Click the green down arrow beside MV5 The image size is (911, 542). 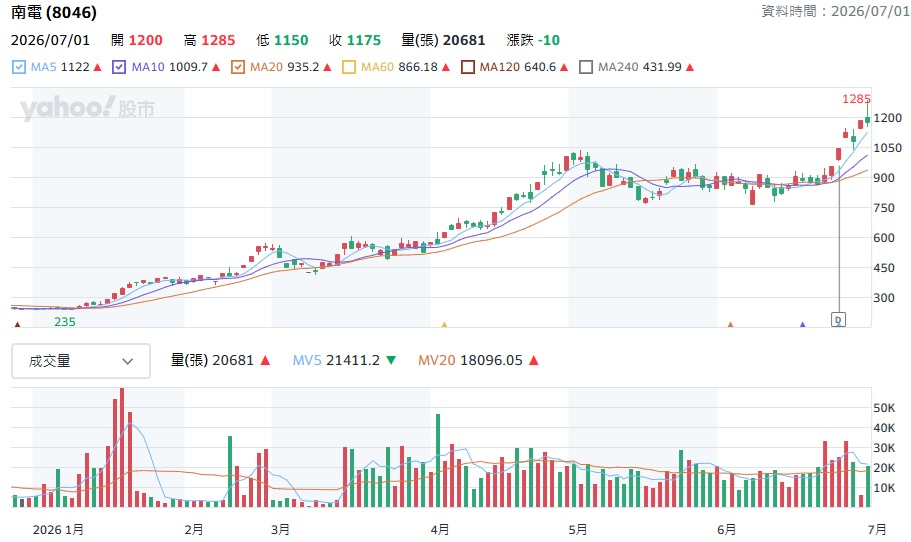tap(391, 361)
